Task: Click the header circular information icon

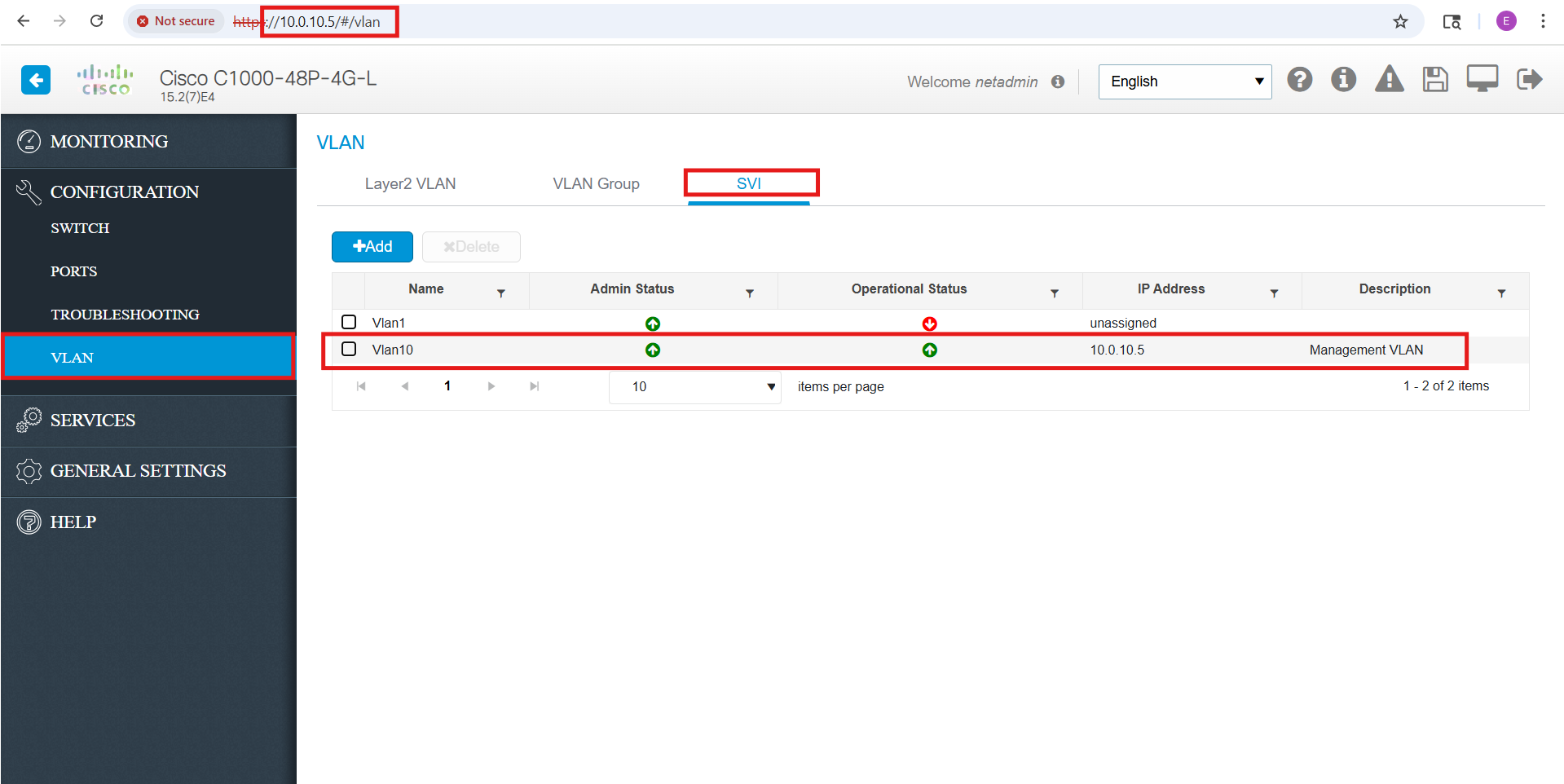Action: (x=1343, y=80)
